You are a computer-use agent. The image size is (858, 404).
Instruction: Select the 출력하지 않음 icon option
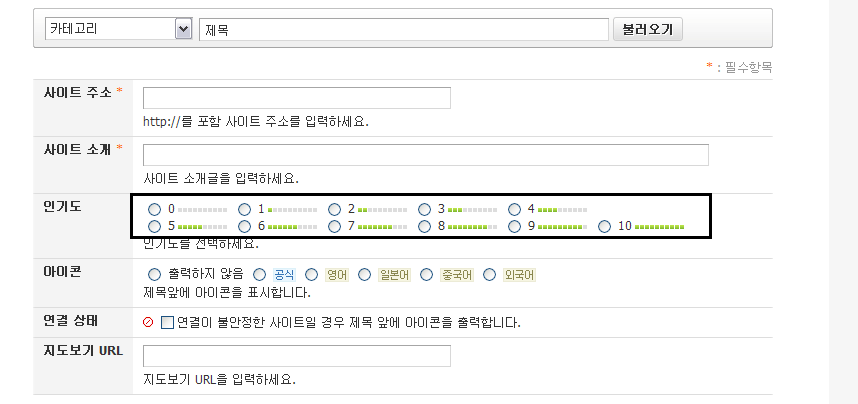tap(154, 274)
